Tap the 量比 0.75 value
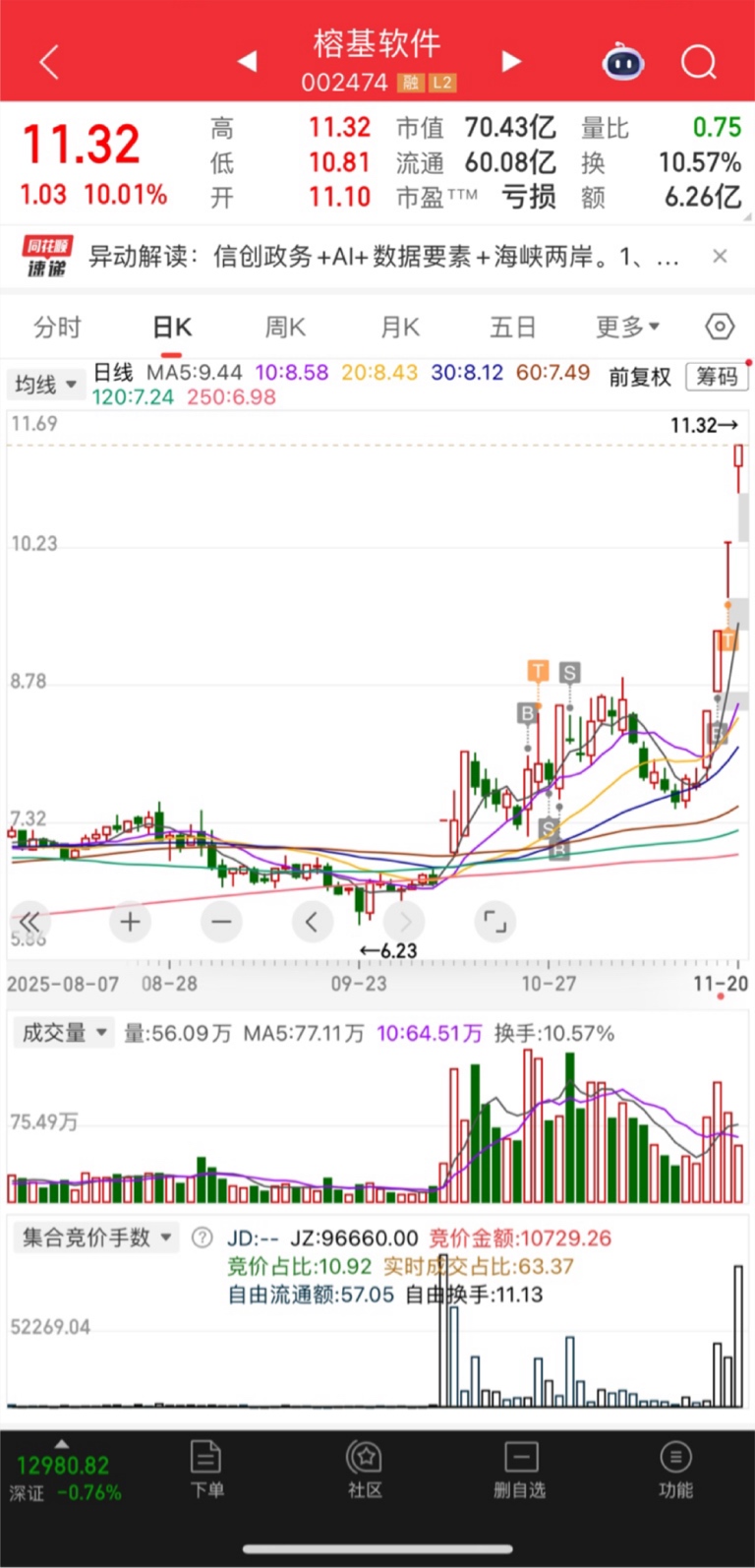 (717, 128)
